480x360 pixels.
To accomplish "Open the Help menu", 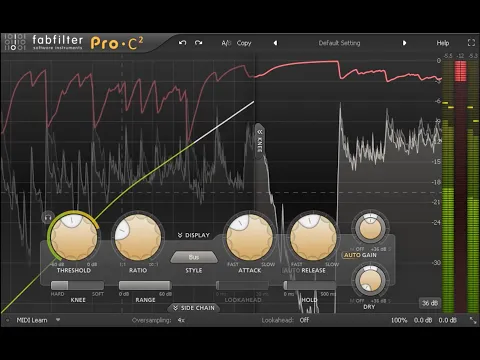I will [x=443, y=43].
